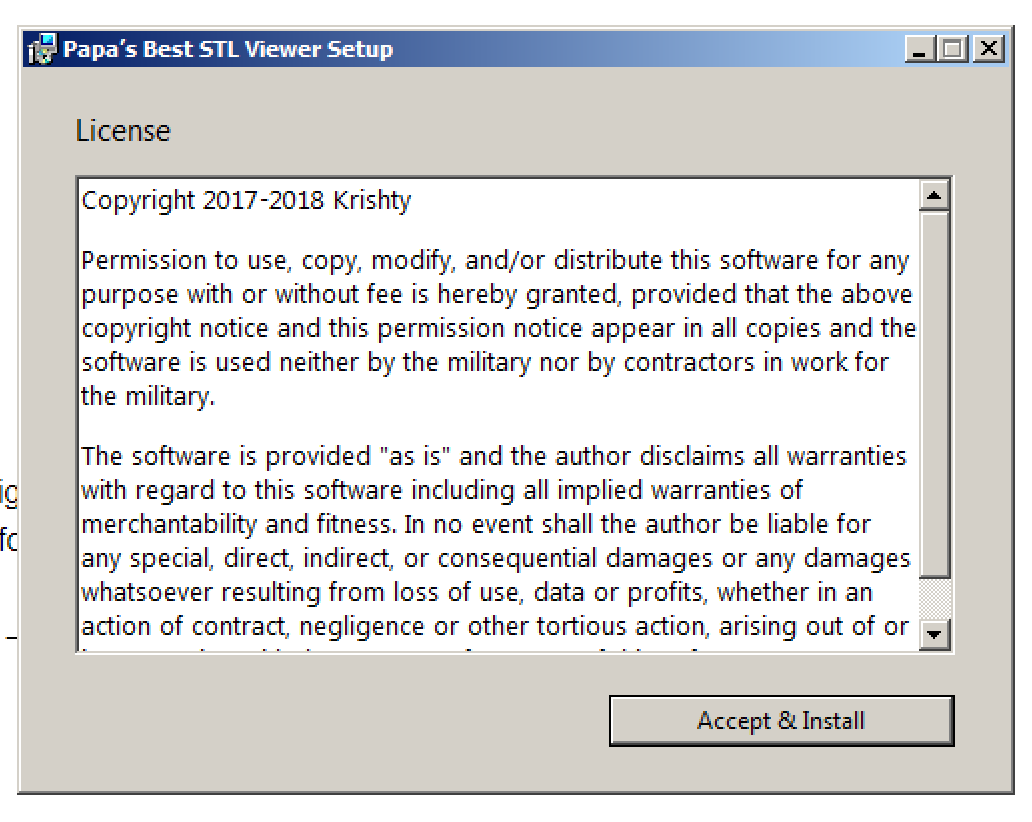Screen dimensions: 1032x822
Task: Click "the military." line in the license
Action: tap(147, 397)
